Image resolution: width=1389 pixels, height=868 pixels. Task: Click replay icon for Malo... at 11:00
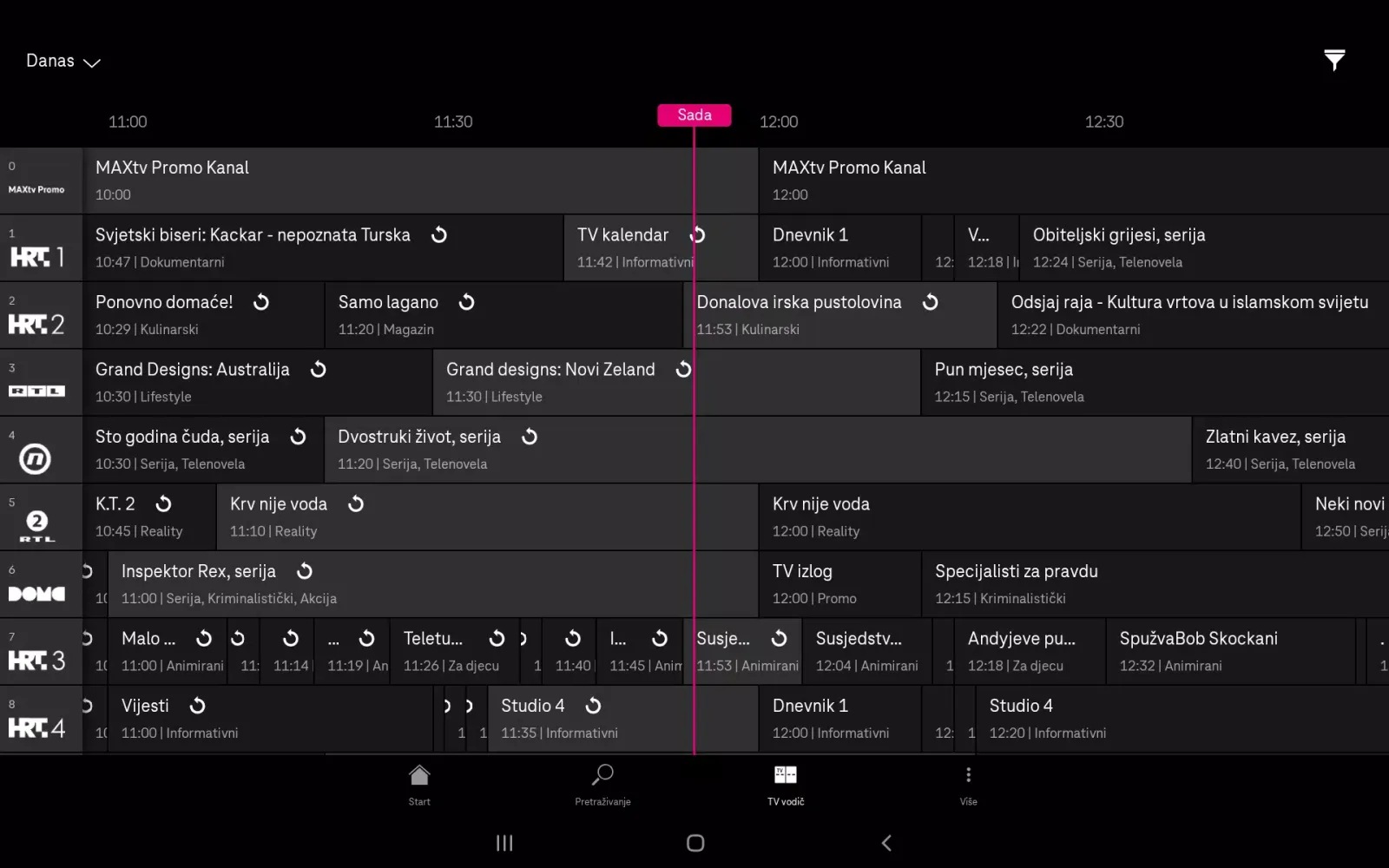(204, 638)
